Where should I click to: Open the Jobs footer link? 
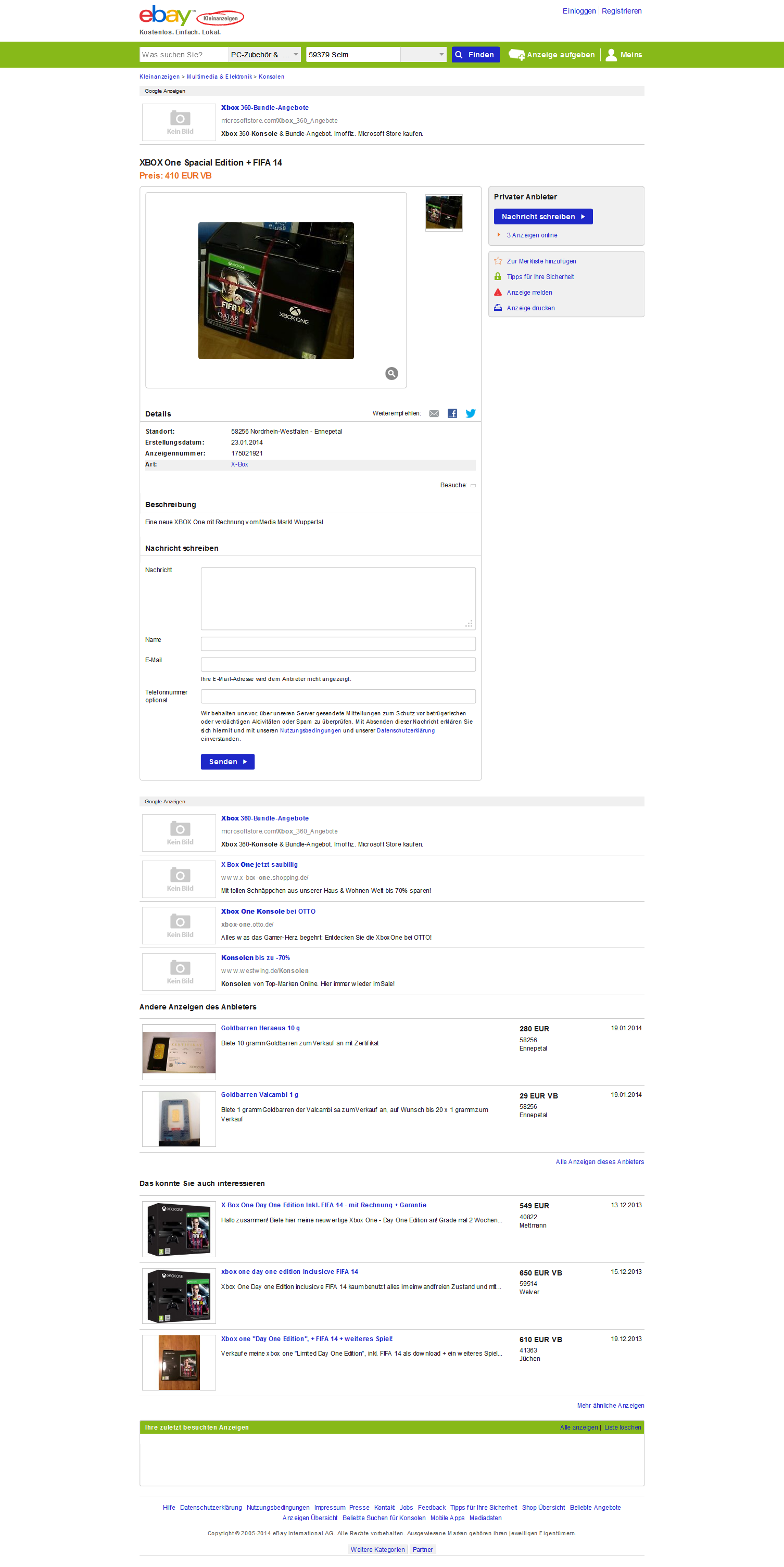point(406,1507)
